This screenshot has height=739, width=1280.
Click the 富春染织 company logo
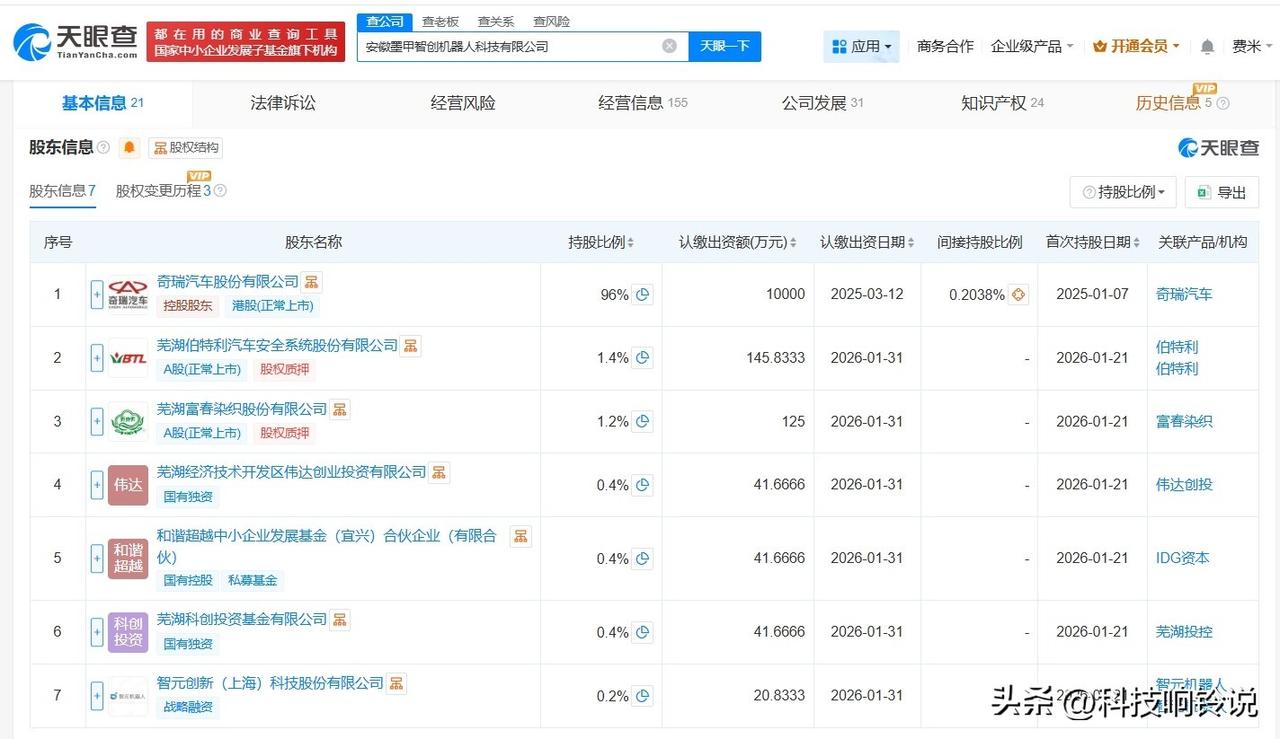pyautogui.click(x=128, y=421)
